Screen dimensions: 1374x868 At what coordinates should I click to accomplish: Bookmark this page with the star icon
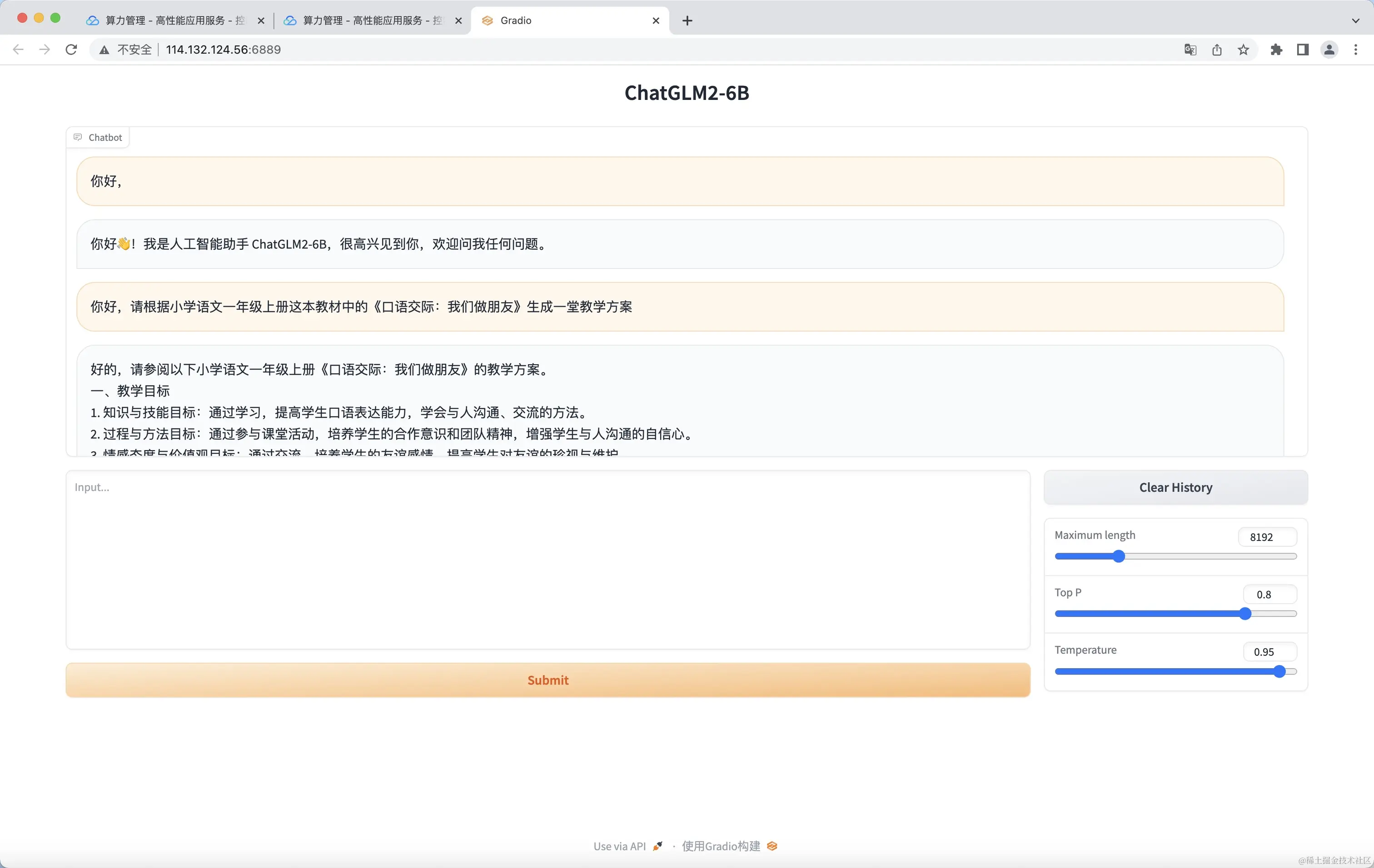point(1243,50)
